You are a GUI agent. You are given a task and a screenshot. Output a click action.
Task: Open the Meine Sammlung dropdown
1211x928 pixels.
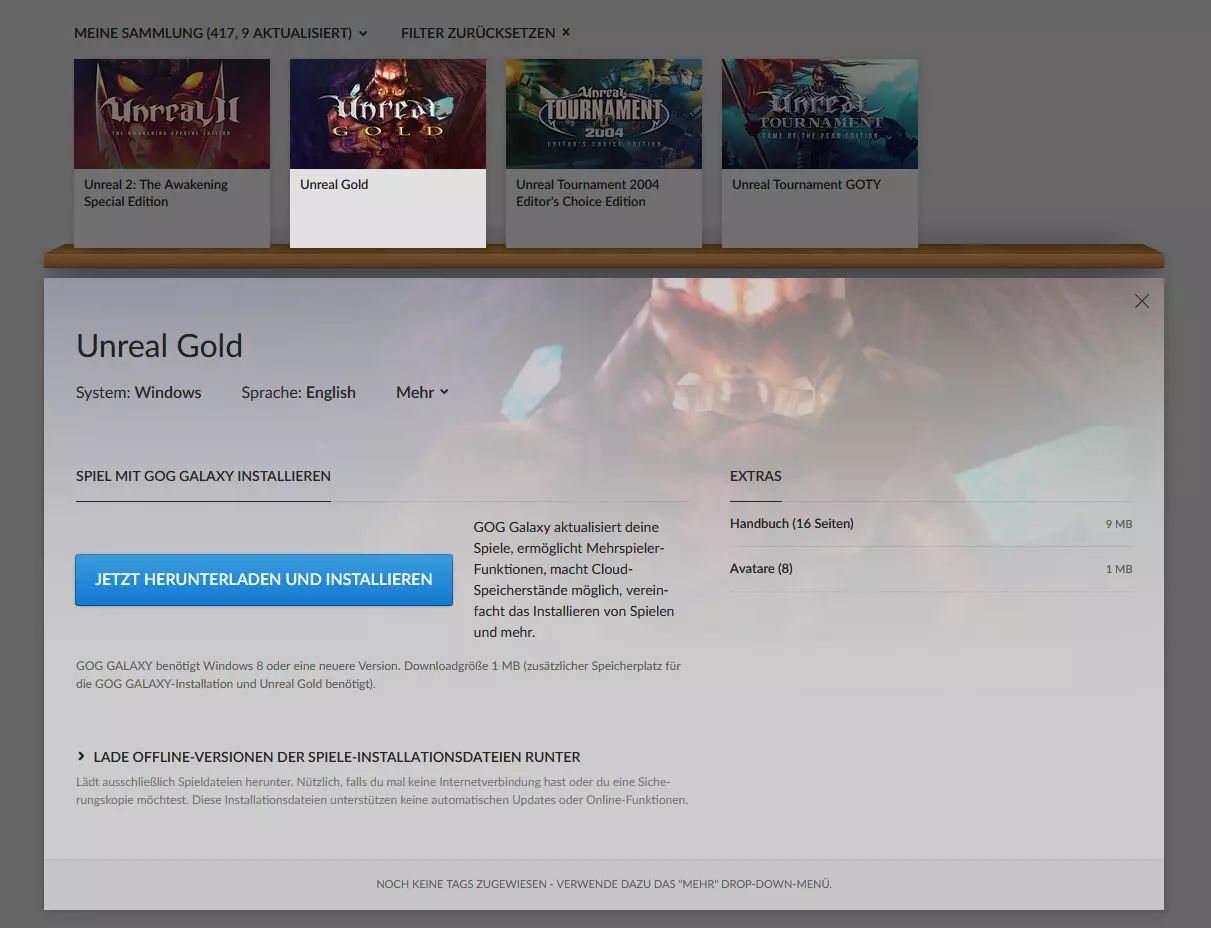[221, 33]
